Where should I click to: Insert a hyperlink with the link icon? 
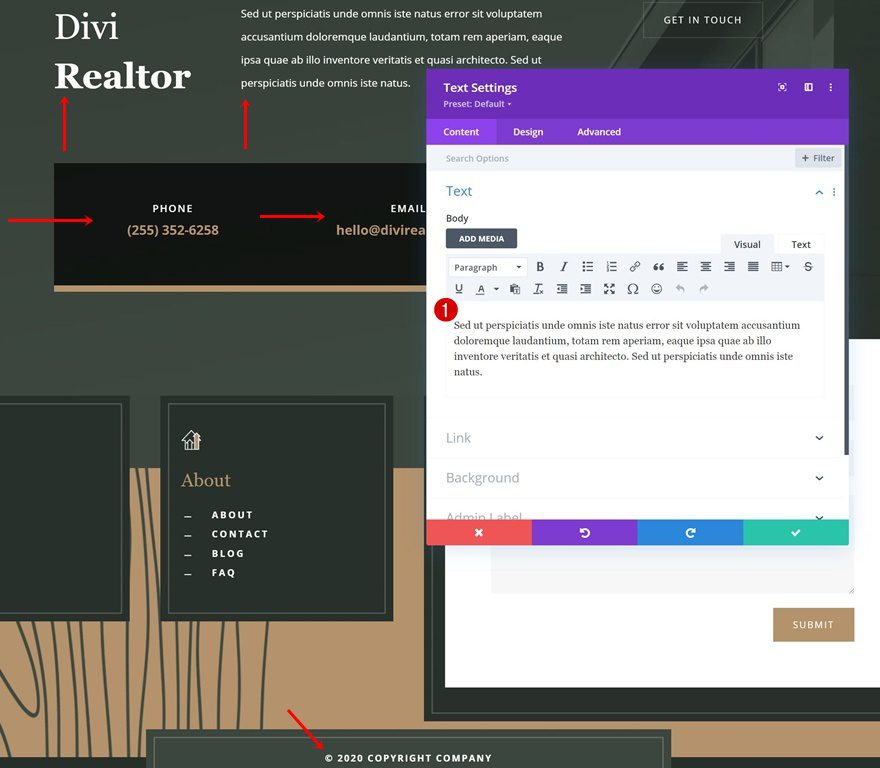click(634, 266)
